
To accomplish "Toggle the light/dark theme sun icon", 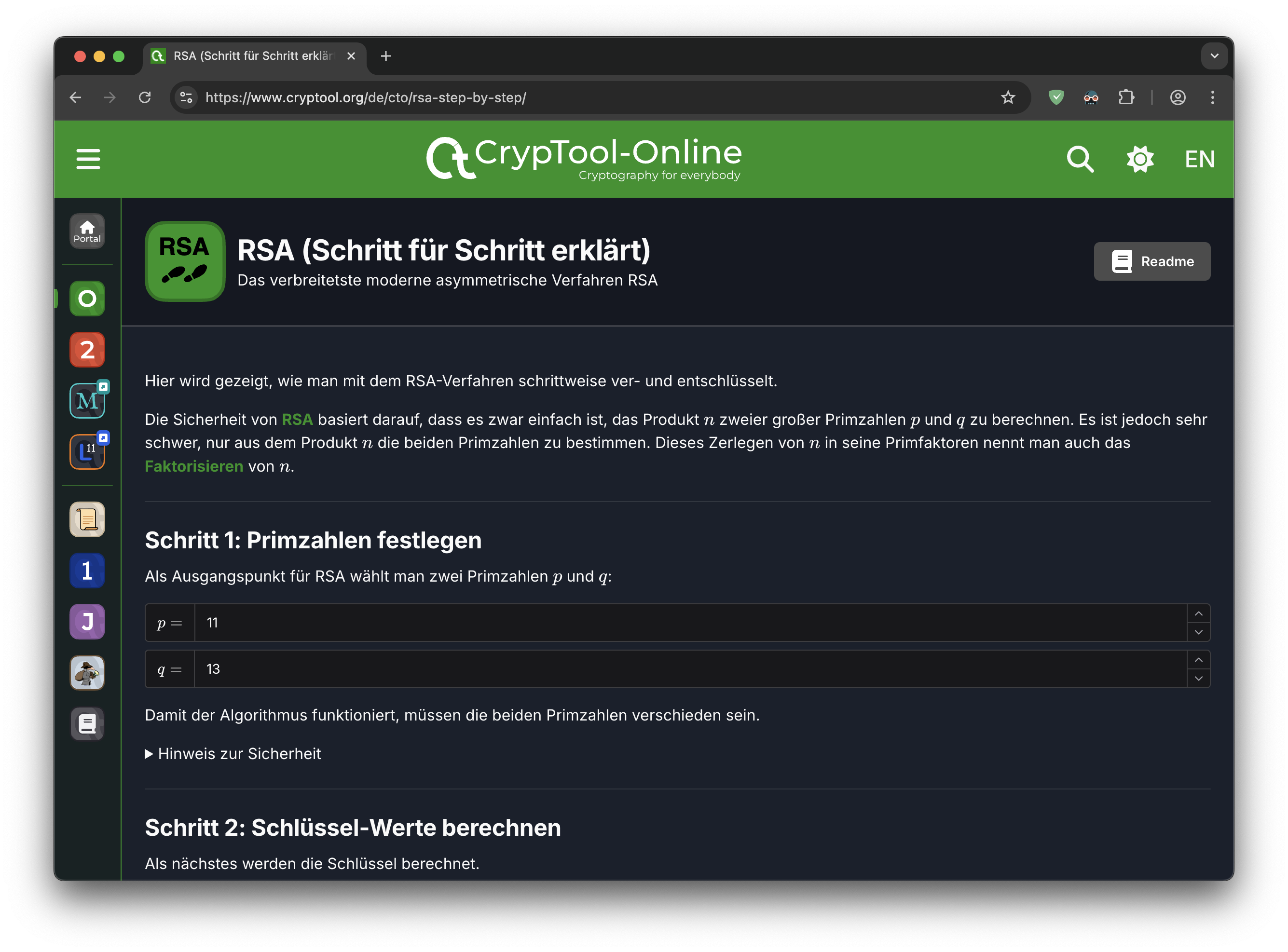I will point(1139,159).
